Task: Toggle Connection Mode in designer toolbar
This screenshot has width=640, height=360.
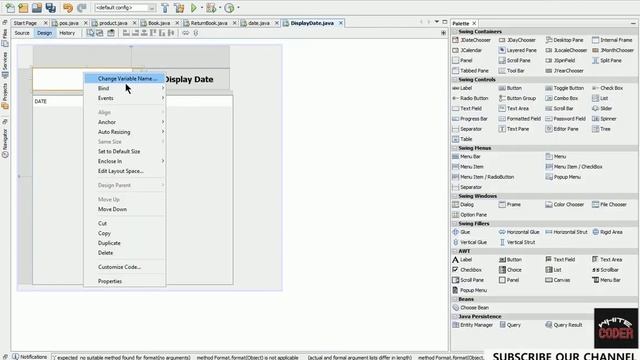Action: pos(100,33)
